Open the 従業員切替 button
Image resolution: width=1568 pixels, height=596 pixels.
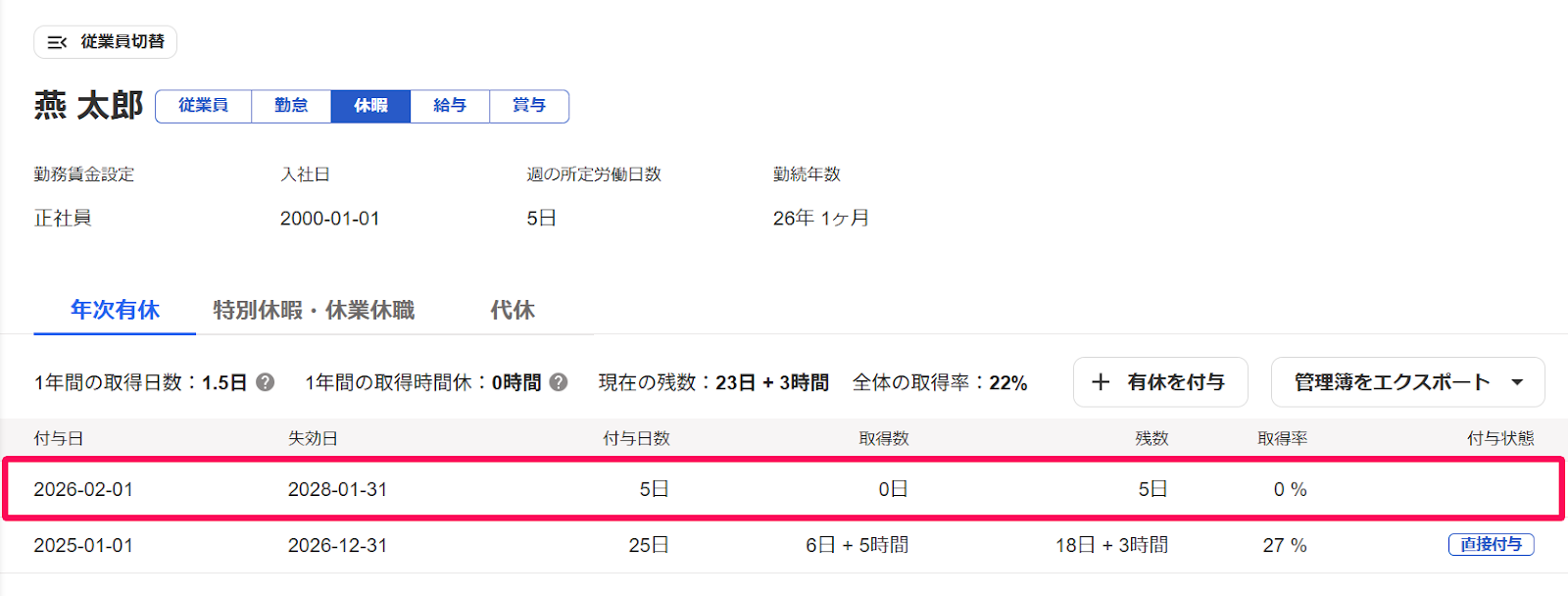pos(105,42)
